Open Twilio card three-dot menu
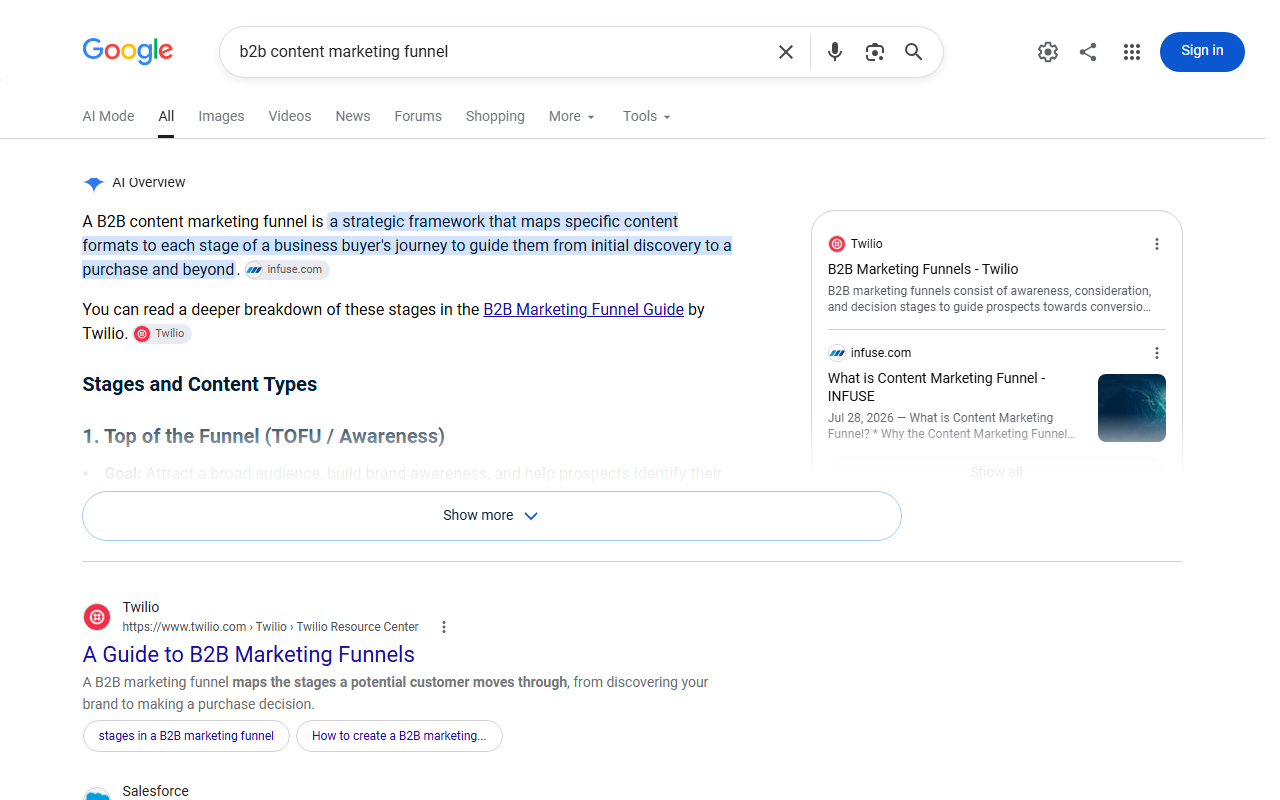This screenshot has height=800, width=1280. pos(1157,244)
